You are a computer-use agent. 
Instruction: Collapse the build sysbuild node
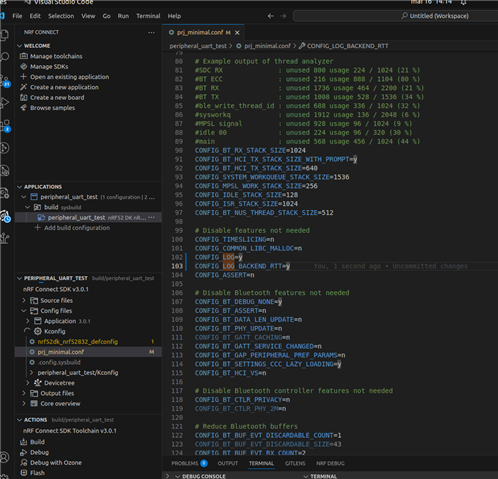(28, 207)
